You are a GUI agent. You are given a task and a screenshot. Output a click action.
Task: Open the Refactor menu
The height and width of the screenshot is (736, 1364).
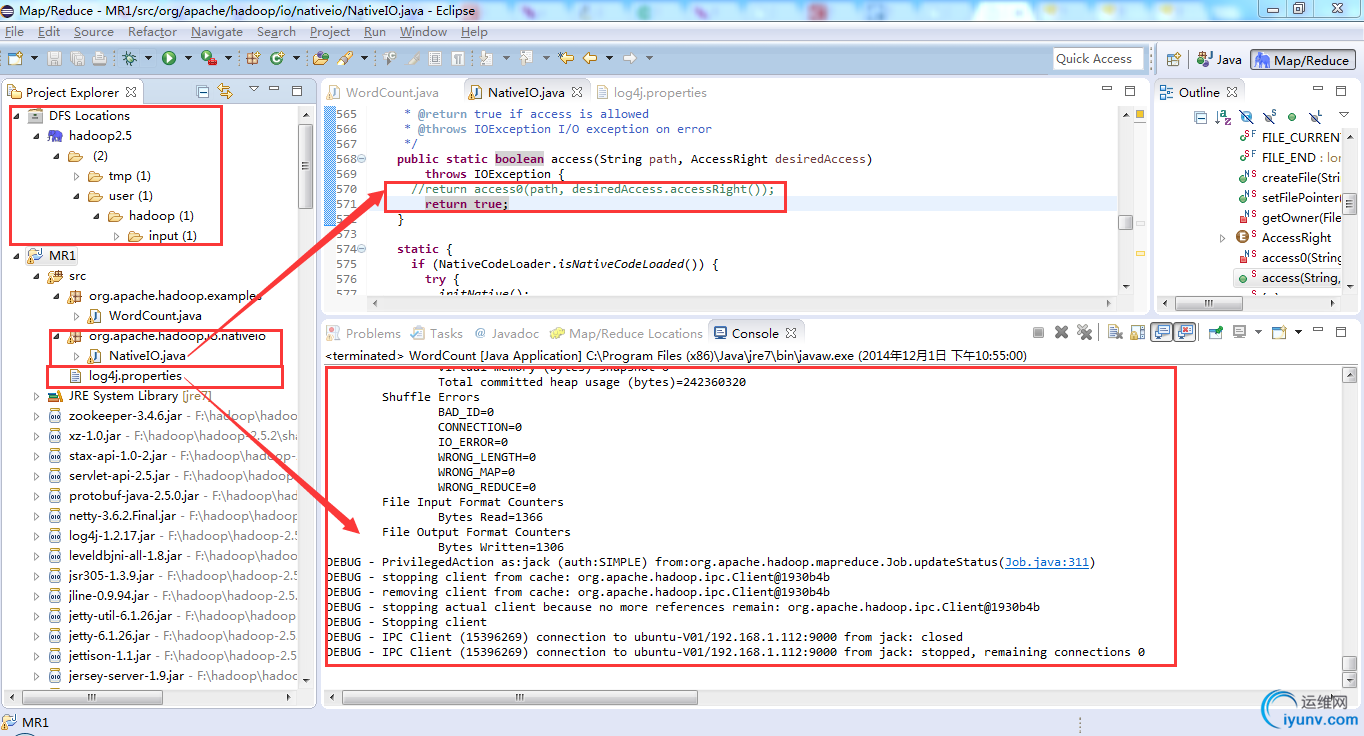(152, 32)
